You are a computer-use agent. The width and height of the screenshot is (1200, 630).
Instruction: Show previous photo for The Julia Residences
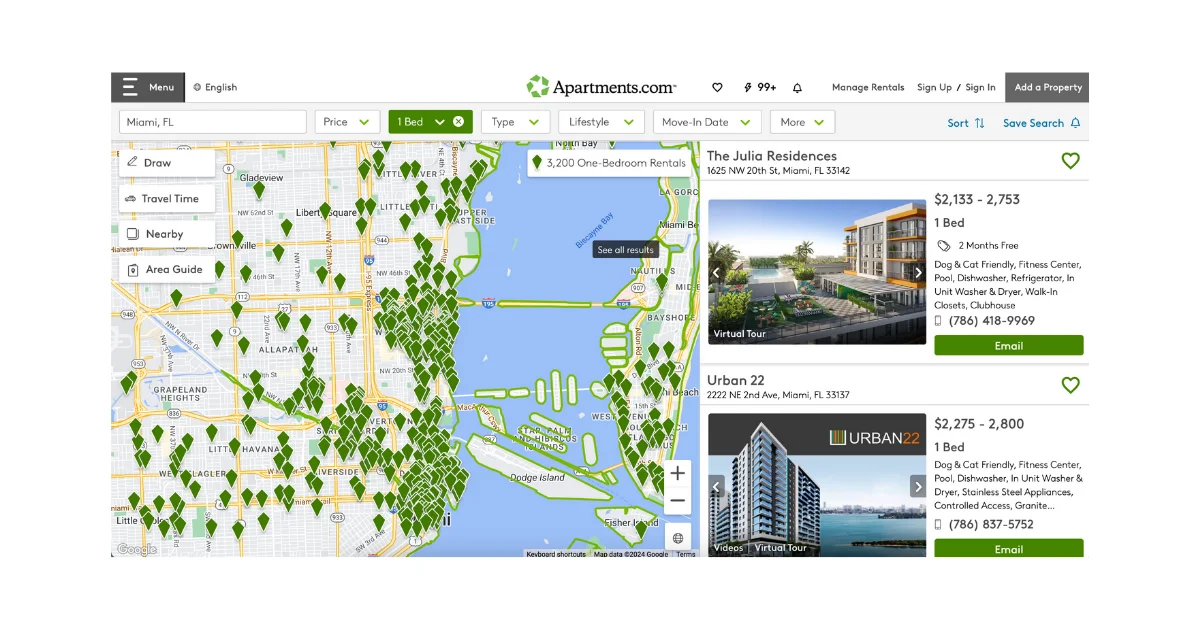pyautogui.click(x=716, y=272)
